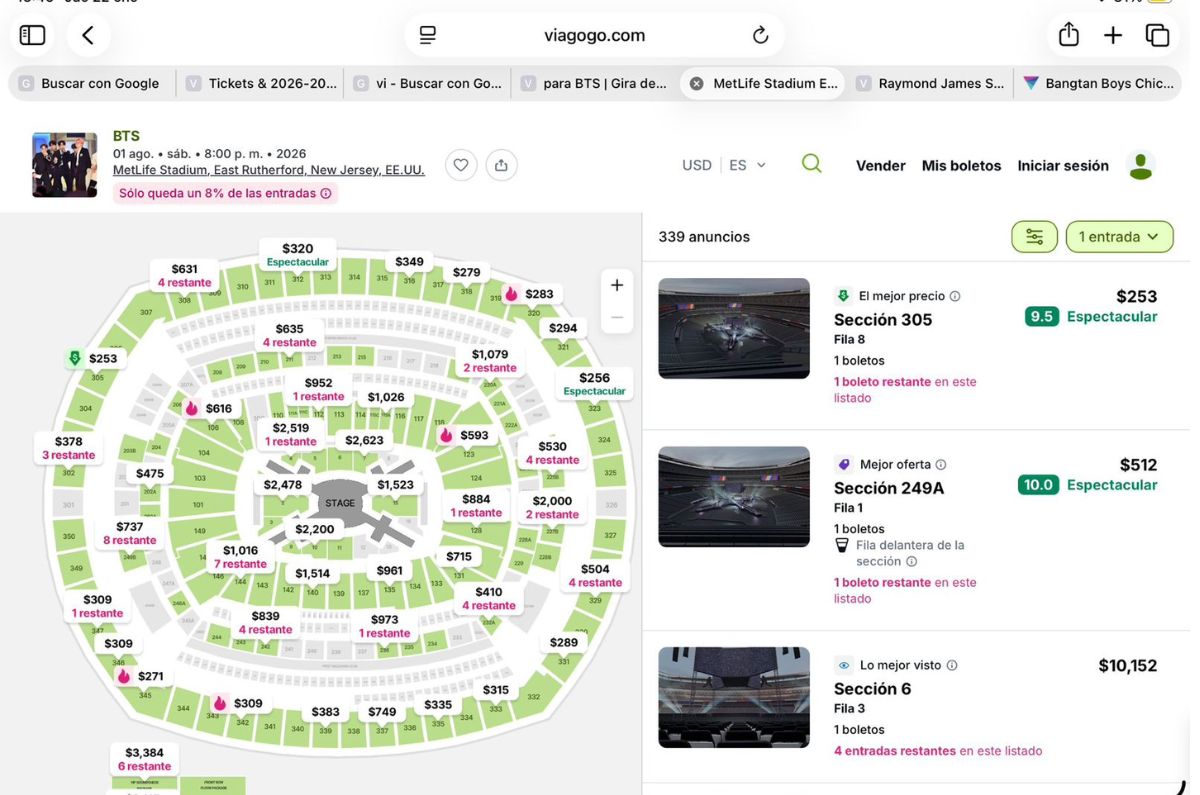Open the MetLife Stadium venue link
The image size is (1200, 795).
269,170
